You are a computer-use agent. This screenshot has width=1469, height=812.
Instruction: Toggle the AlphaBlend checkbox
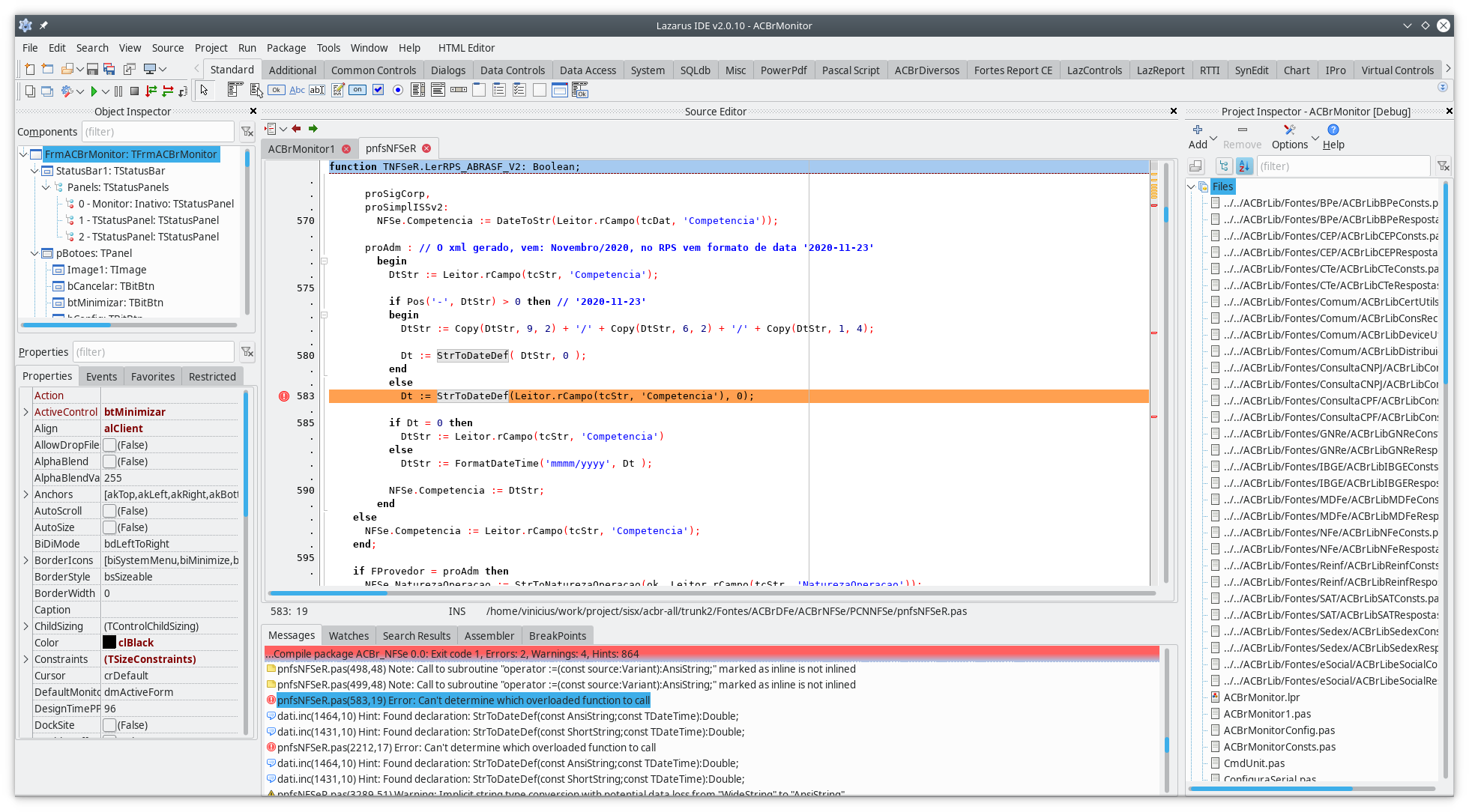109,461
